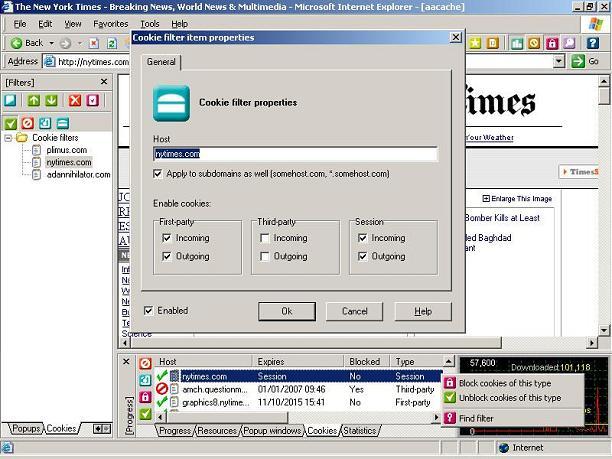Enable Third-party Incoming cookies
The image size is (612, 459).
(x=265, y=238)
